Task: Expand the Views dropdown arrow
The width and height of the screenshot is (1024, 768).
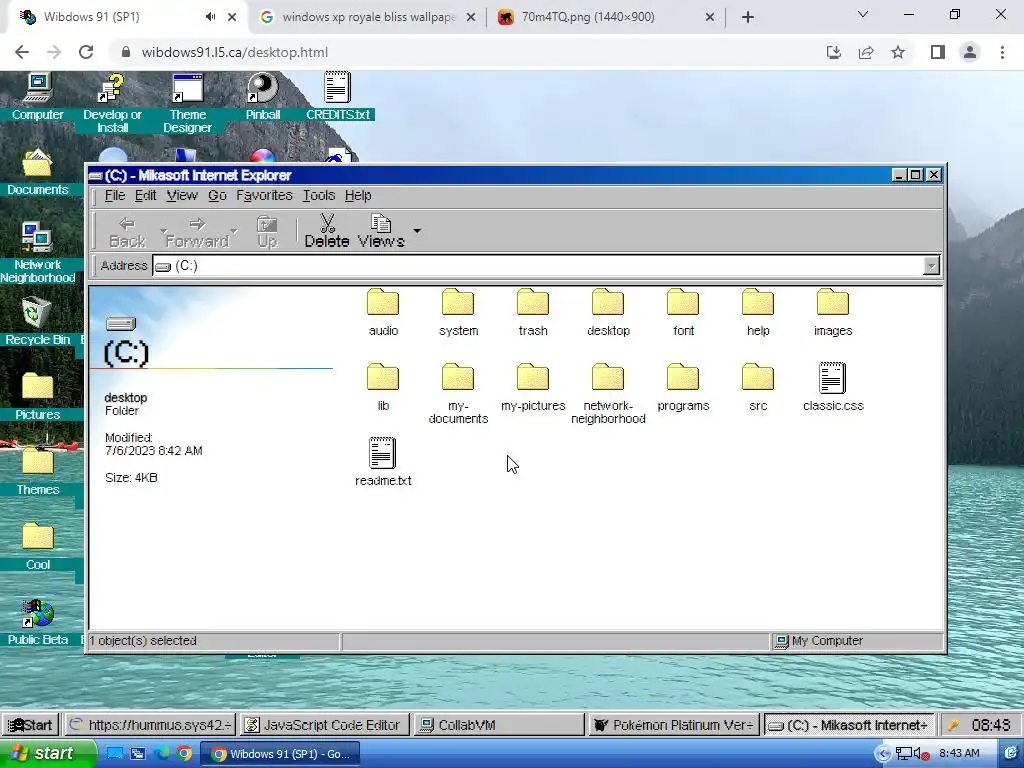Action: tap(417, 231)
